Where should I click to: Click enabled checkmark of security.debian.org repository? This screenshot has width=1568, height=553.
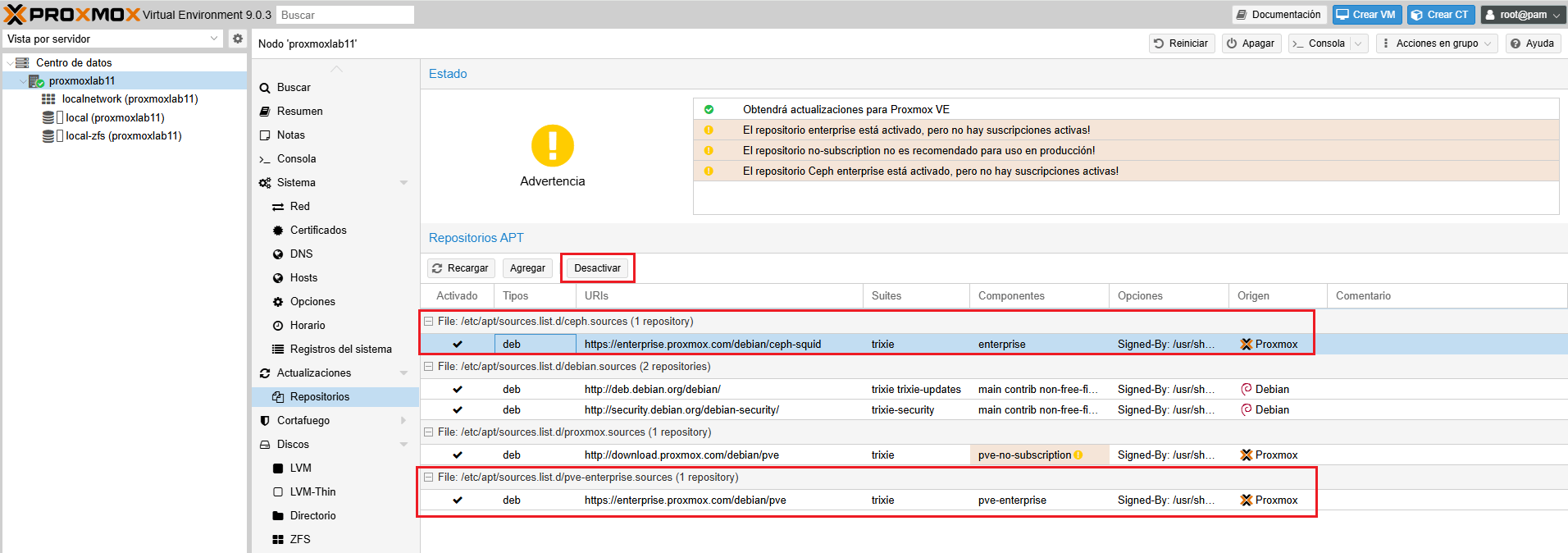[x=458, y=410]
